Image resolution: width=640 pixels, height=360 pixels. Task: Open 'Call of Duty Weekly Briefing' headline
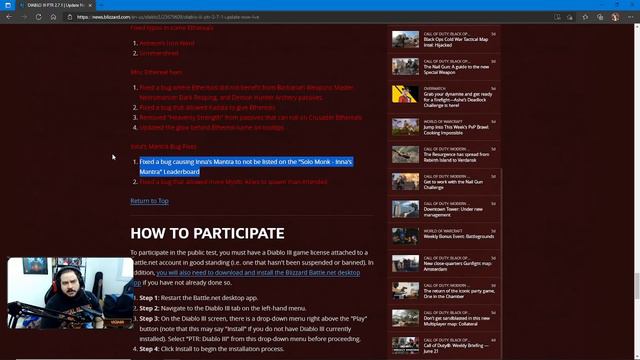(x=456, y=348)
